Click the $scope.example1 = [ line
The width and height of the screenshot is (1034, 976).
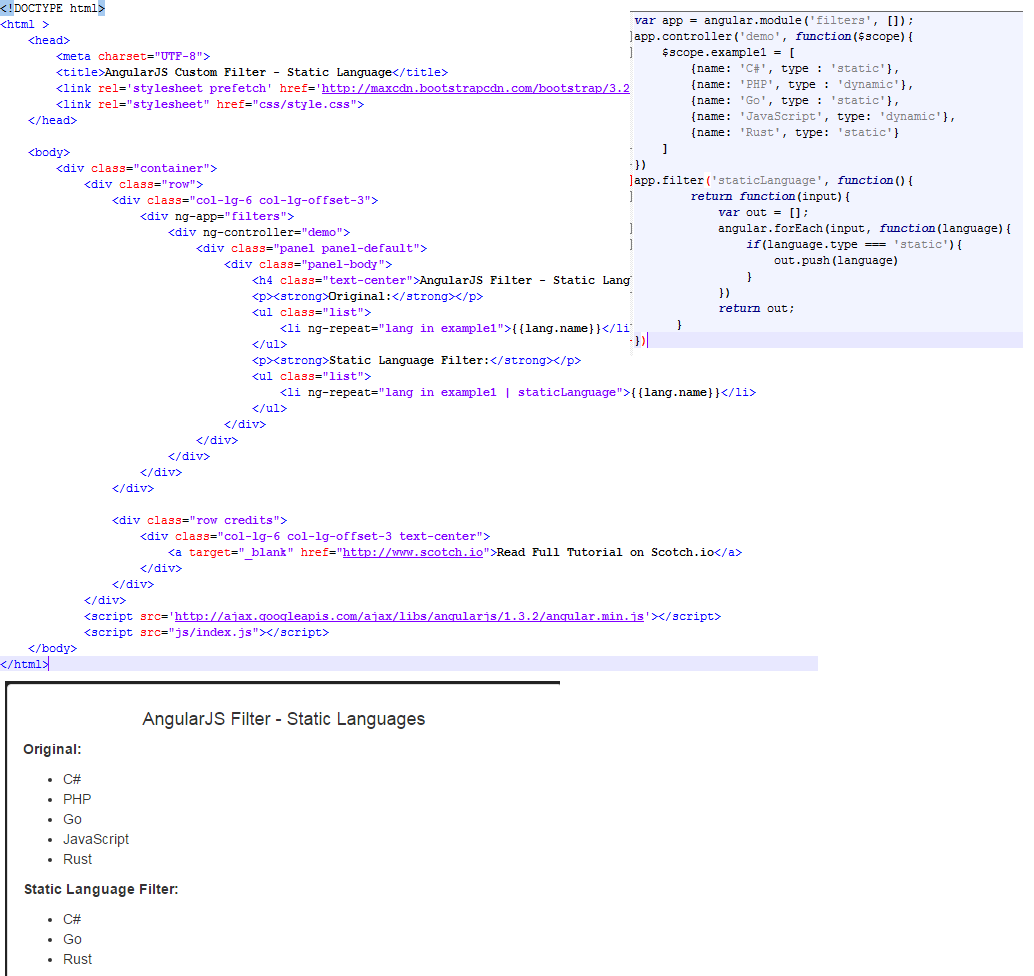coord(729,53)
